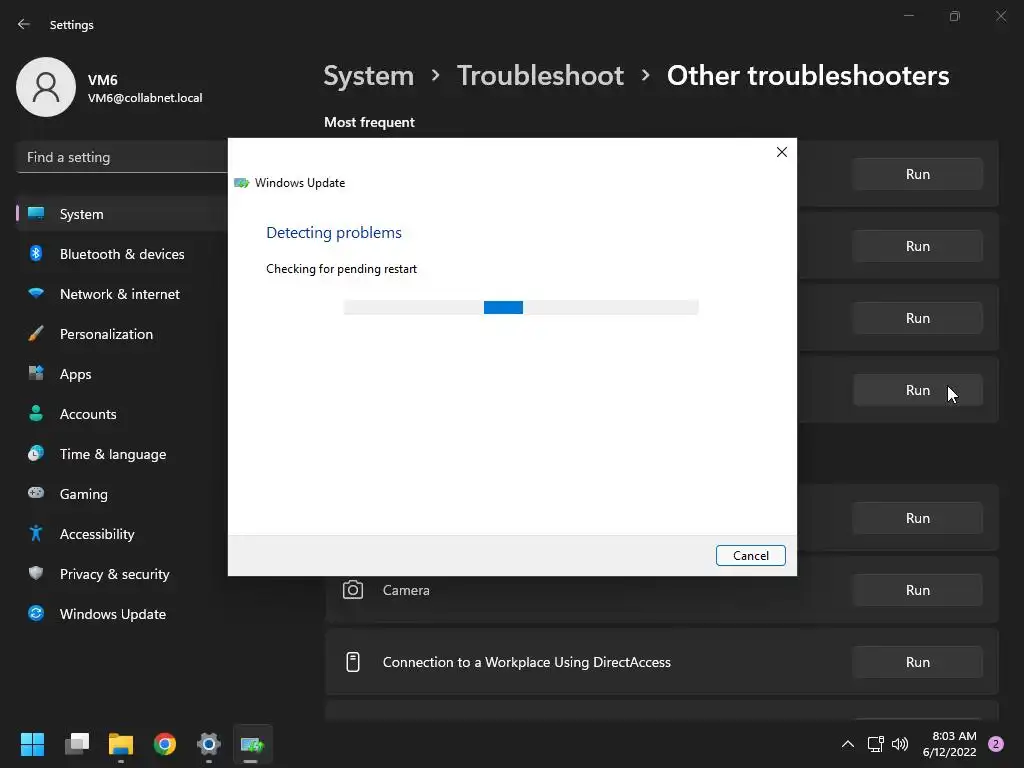Click Connection to a Workplace Using DirectAccess
This screenshot has width=1024, height=768.
pyautogui.click(x=526, y=662)
